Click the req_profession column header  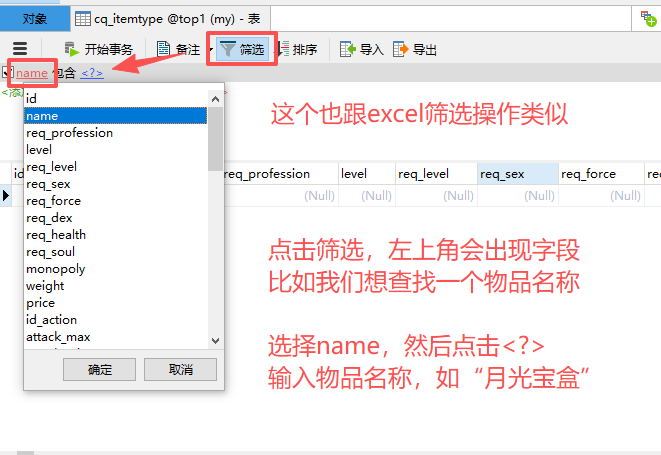[280, 174]
